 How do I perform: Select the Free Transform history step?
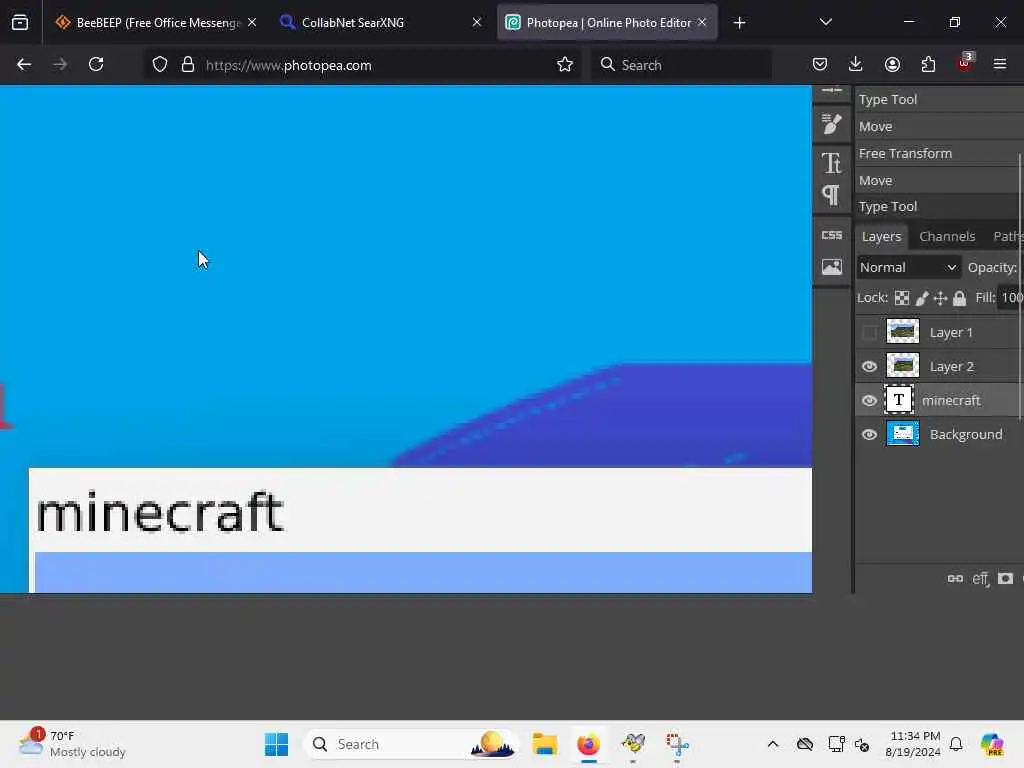click(939, 153)
